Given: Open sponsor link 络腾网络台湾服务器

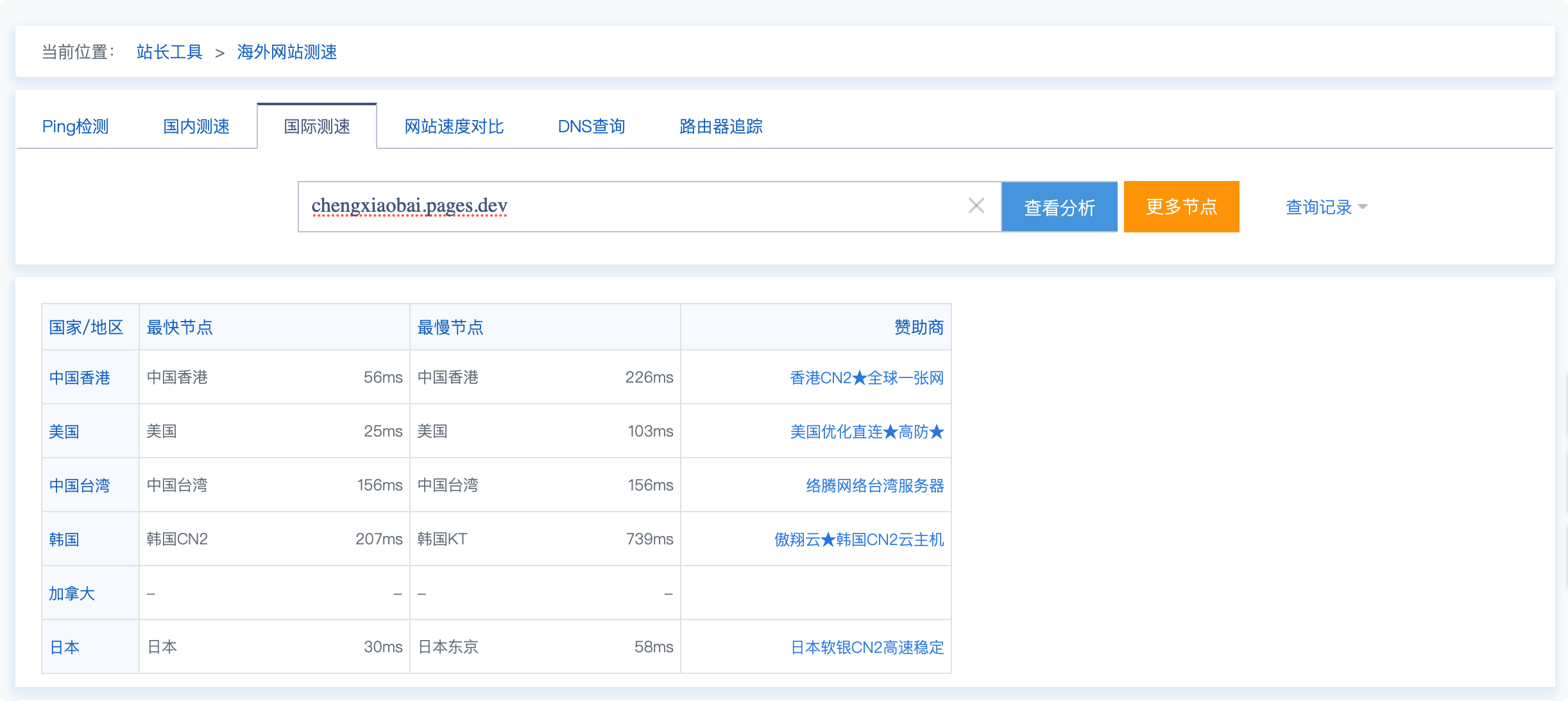Looking at the screenshot, I should pos(867,486).
